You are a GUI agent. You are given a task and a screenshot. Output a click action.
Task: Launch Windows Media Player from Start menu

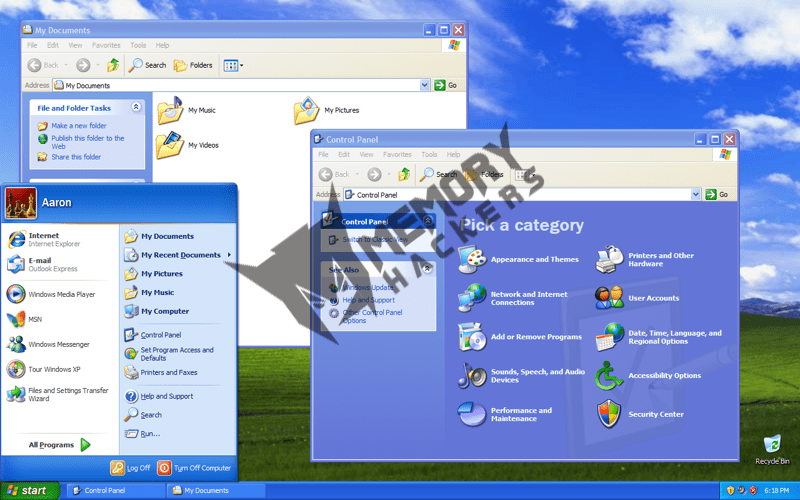[x=51, y=294]
